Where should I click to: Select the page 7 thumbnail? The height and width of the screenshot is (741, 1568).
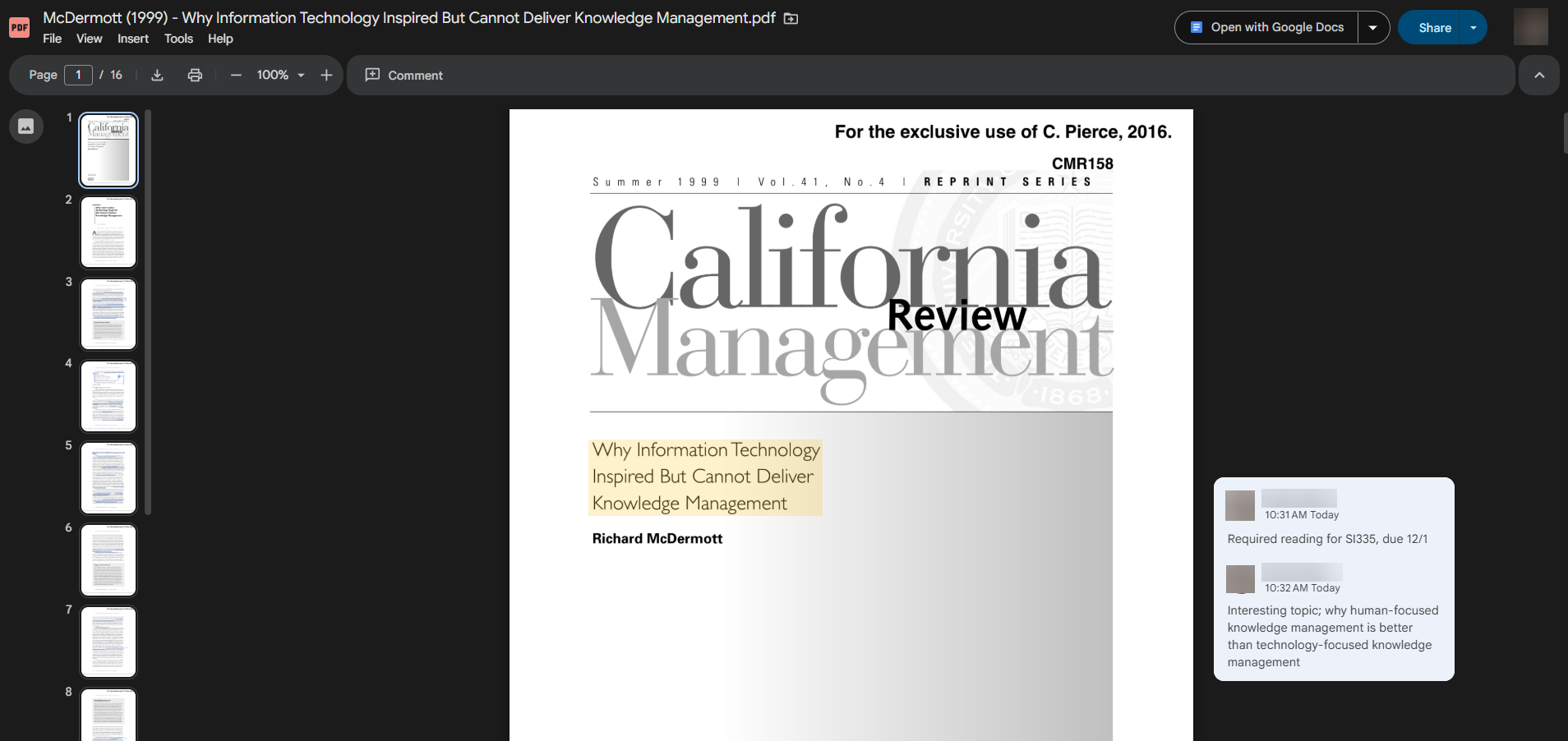(x=108, y=642)
